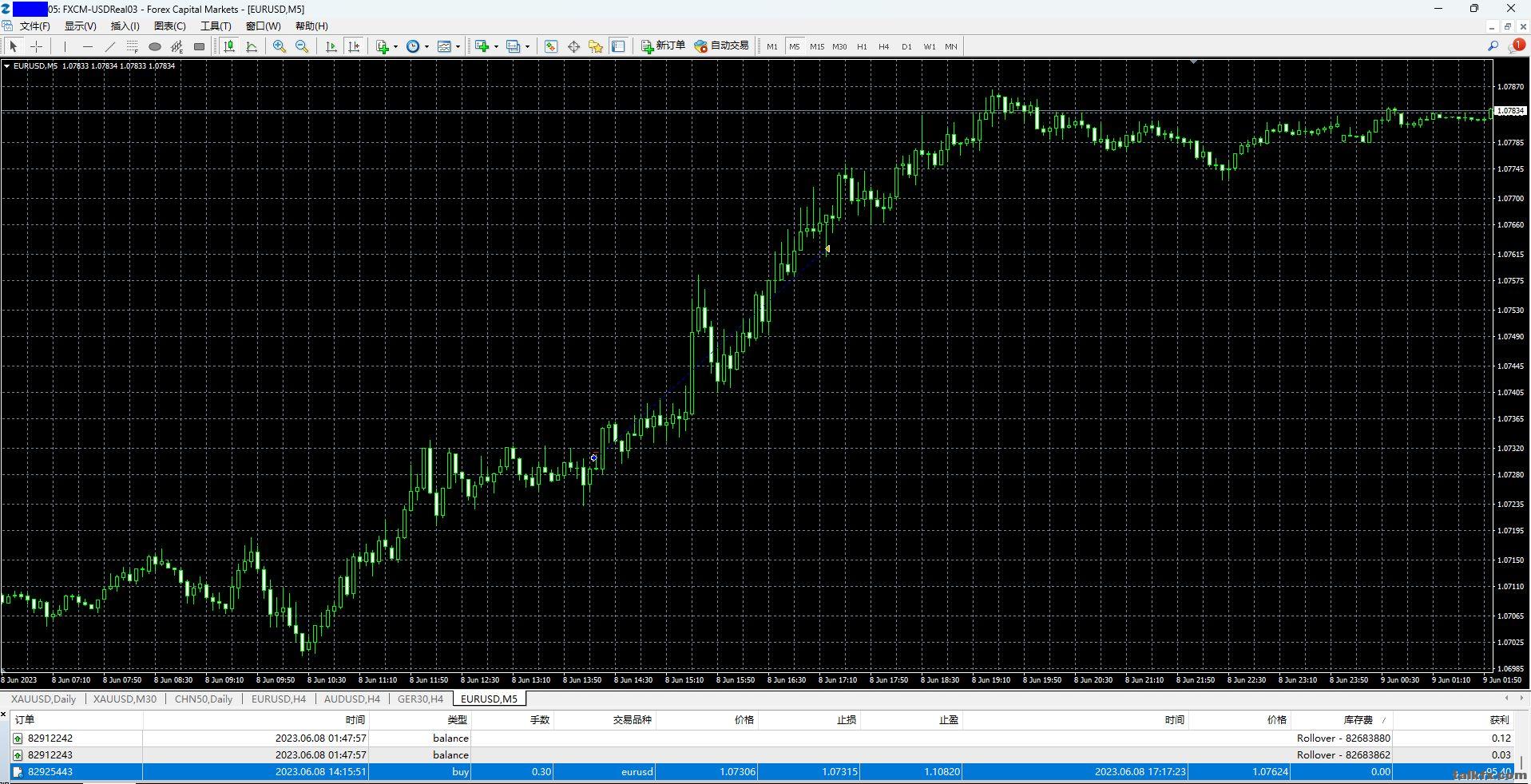Open the 插入(I) menu

coord(125,26)
